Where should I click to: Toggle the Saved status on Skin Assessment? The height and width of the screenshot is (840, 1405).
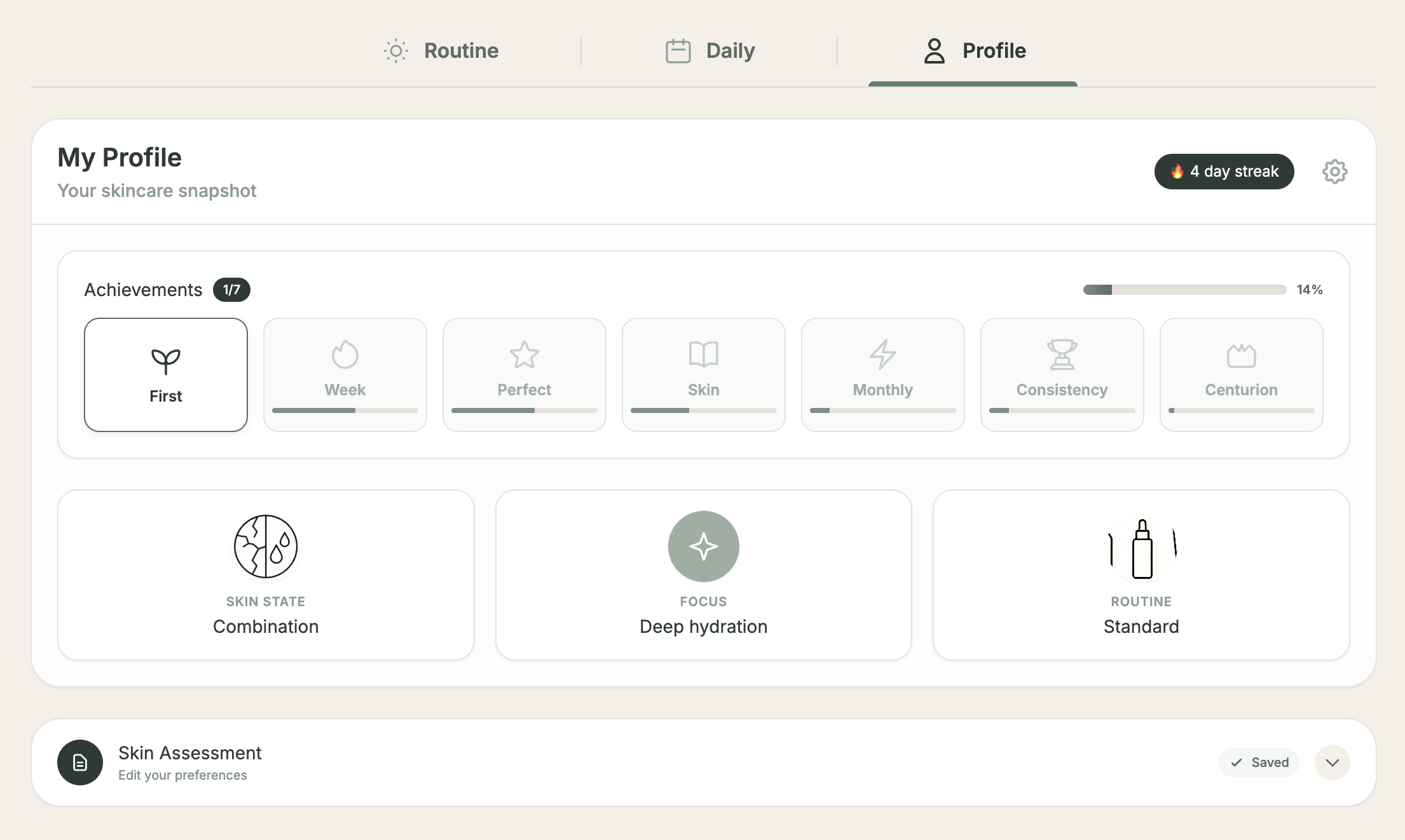[1259, 762]
